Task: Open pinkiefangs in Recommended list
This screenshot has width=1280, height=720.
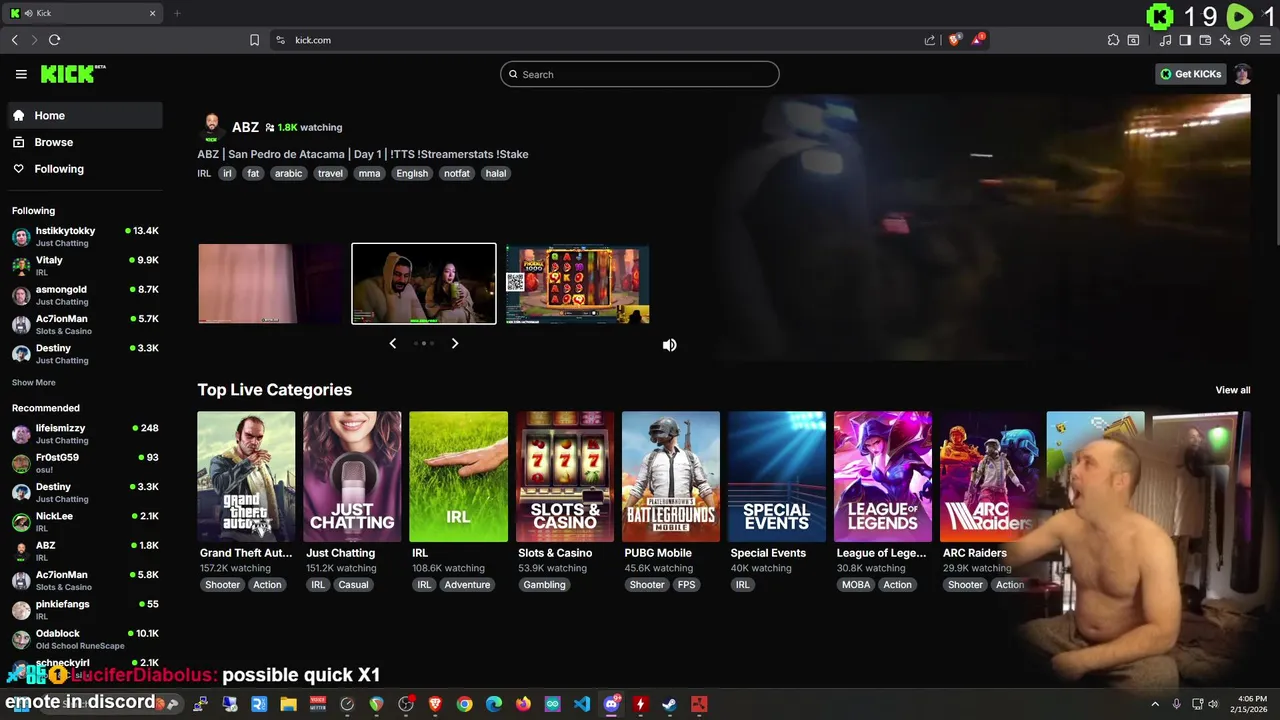Action: [85, 610]
